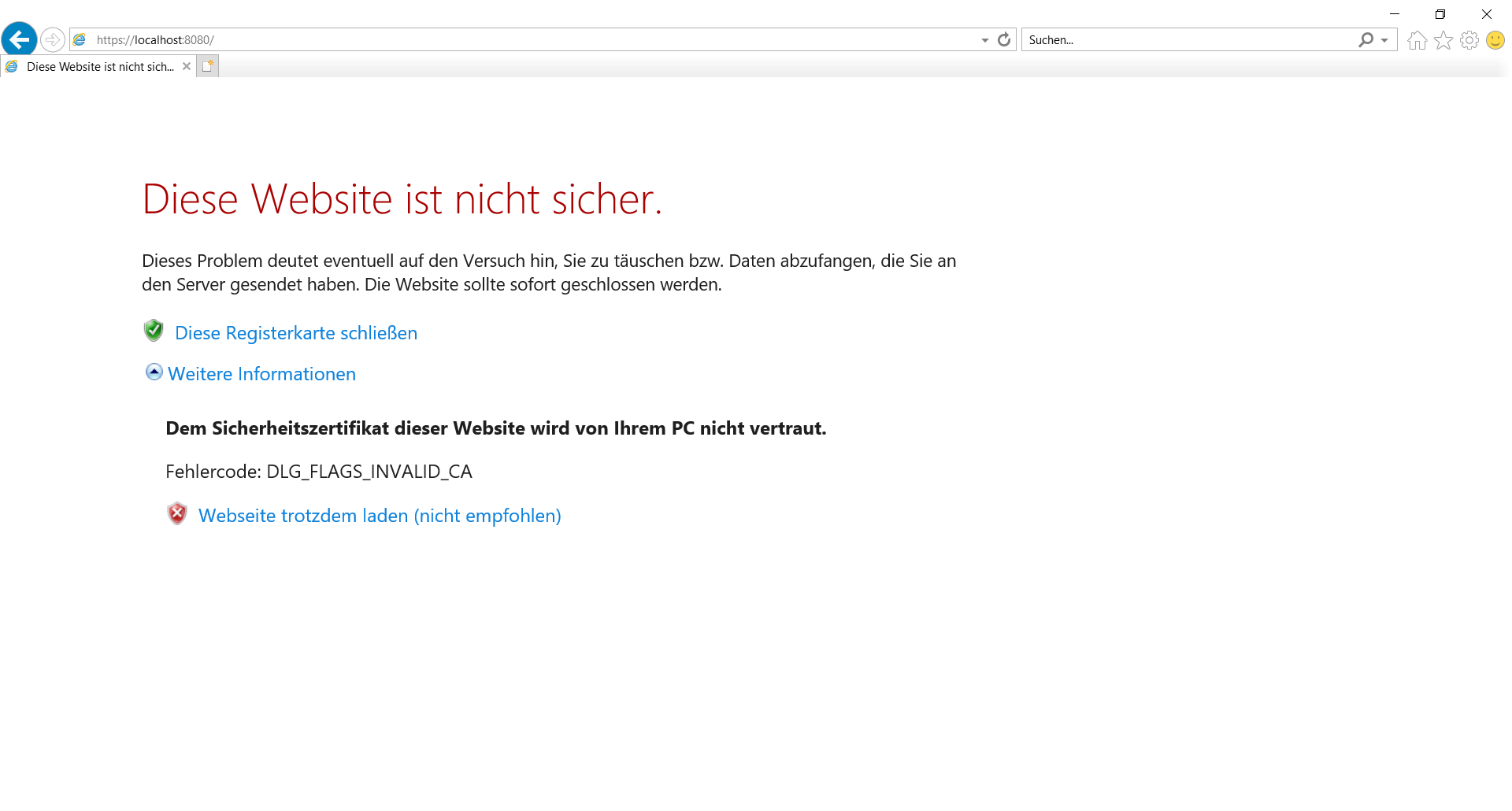Expand the search provider dropdown arrow
The width and height of the screenshot is (1512, 811).
tap(1384, 40)
